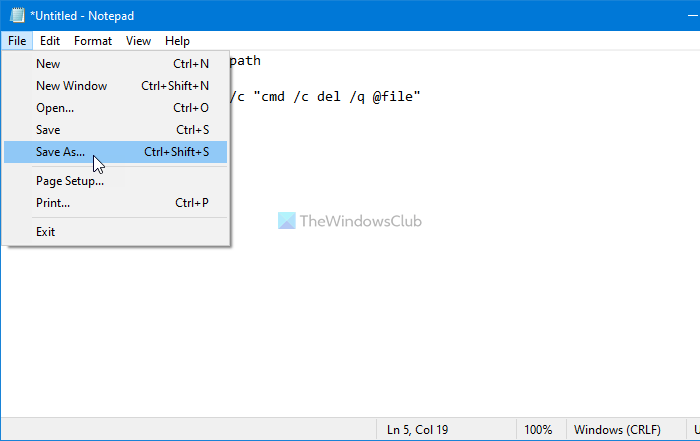Open Page Setup... dialog entry

[x=116, y=181]
